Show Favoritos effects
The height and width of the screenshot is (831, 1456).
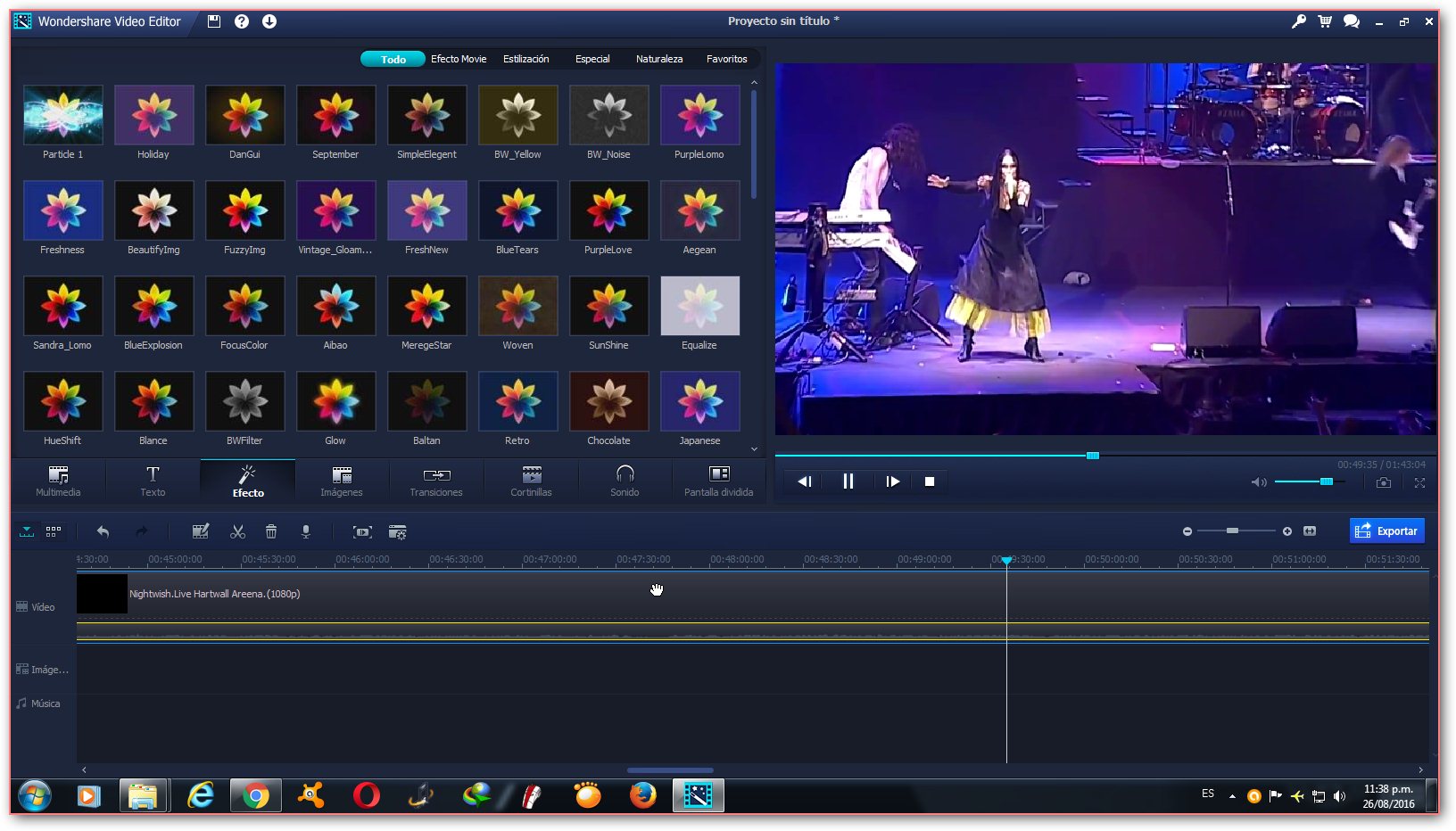pyautogui.click(x=727, y=59)
